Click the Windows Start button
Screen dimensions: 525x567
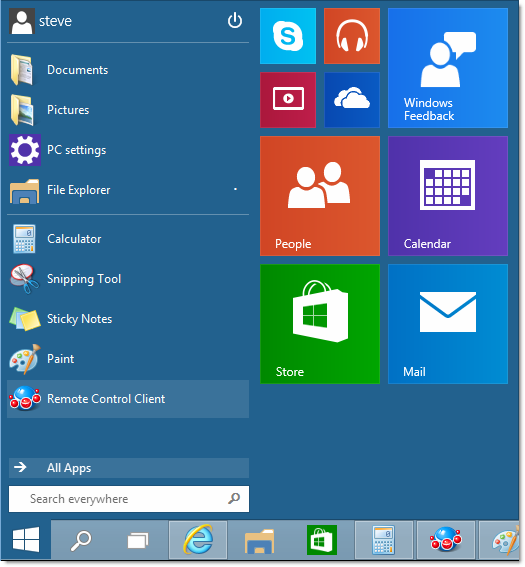[x=26, y=540]
